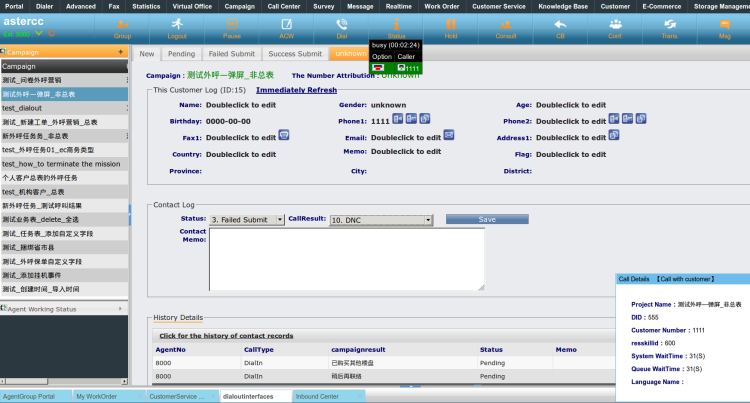This screenshot has width=750, height=403.
Task: Click the Email envelope icon
Action: (450, 135)
